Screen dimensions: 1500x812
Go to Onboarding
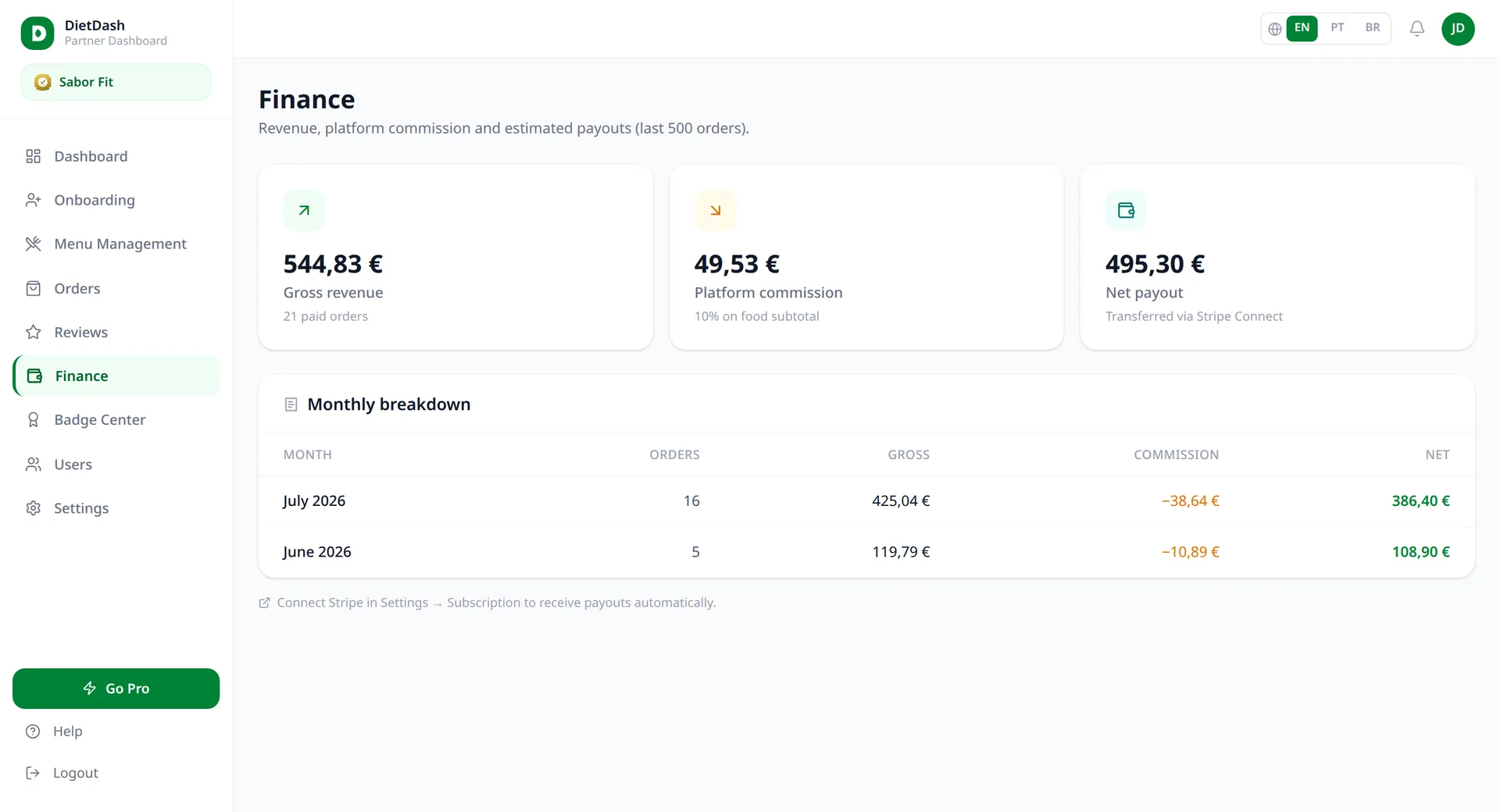point(116,200)
